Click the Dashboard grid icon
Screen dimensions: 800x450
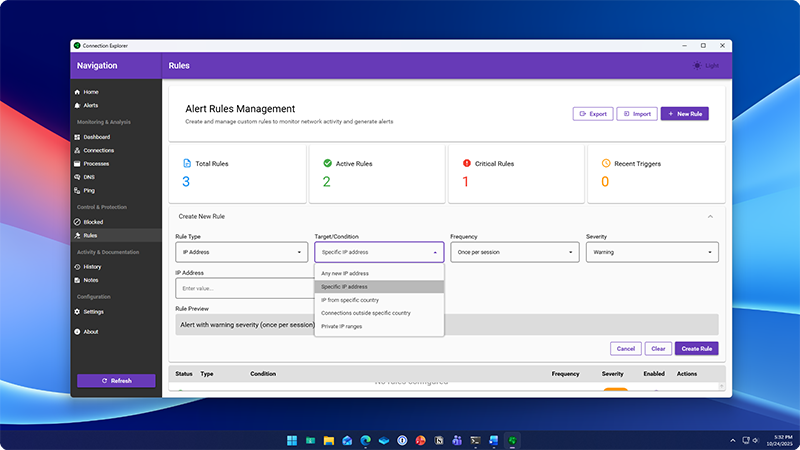click(77, 137)
